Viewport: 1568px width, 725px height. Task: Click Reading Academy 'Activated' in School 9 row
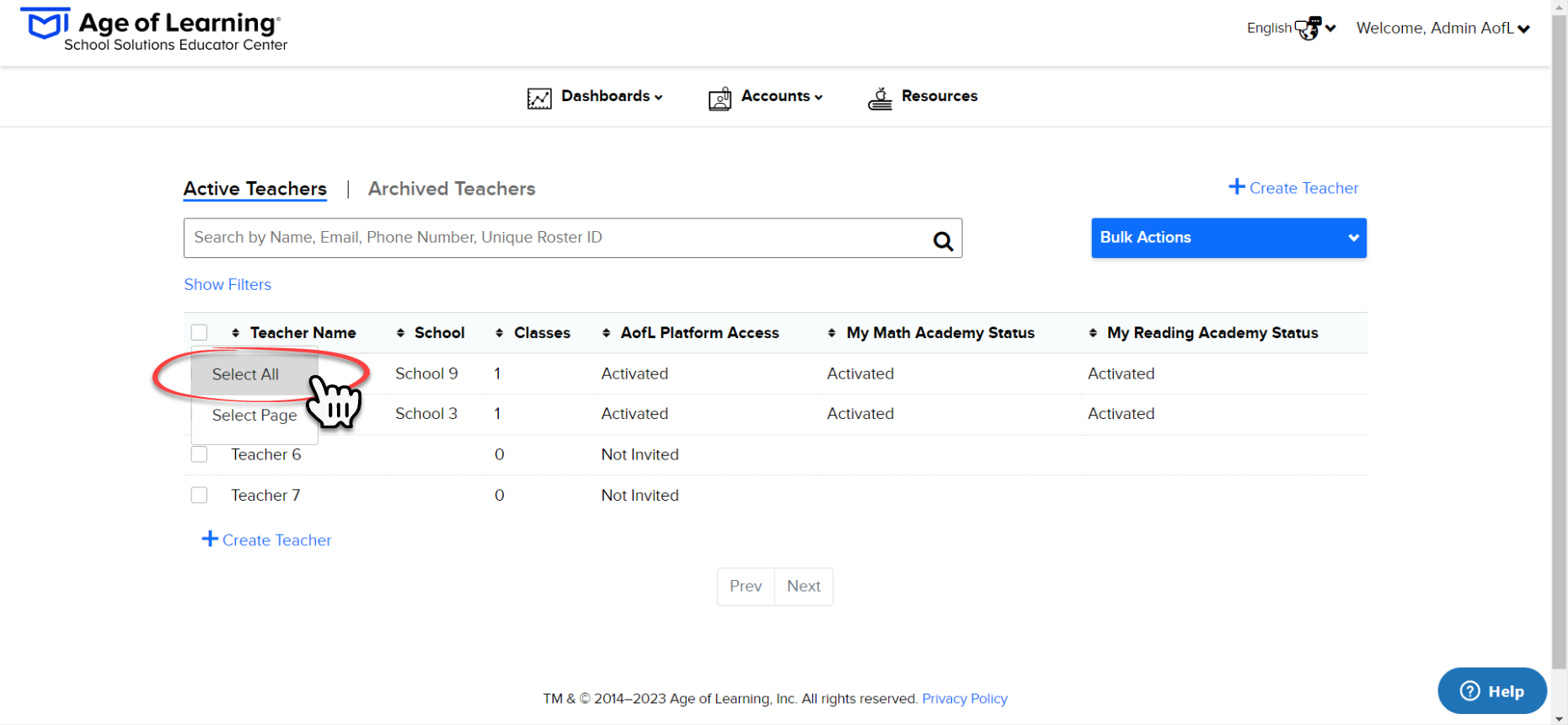click(x=1121, y=373)
